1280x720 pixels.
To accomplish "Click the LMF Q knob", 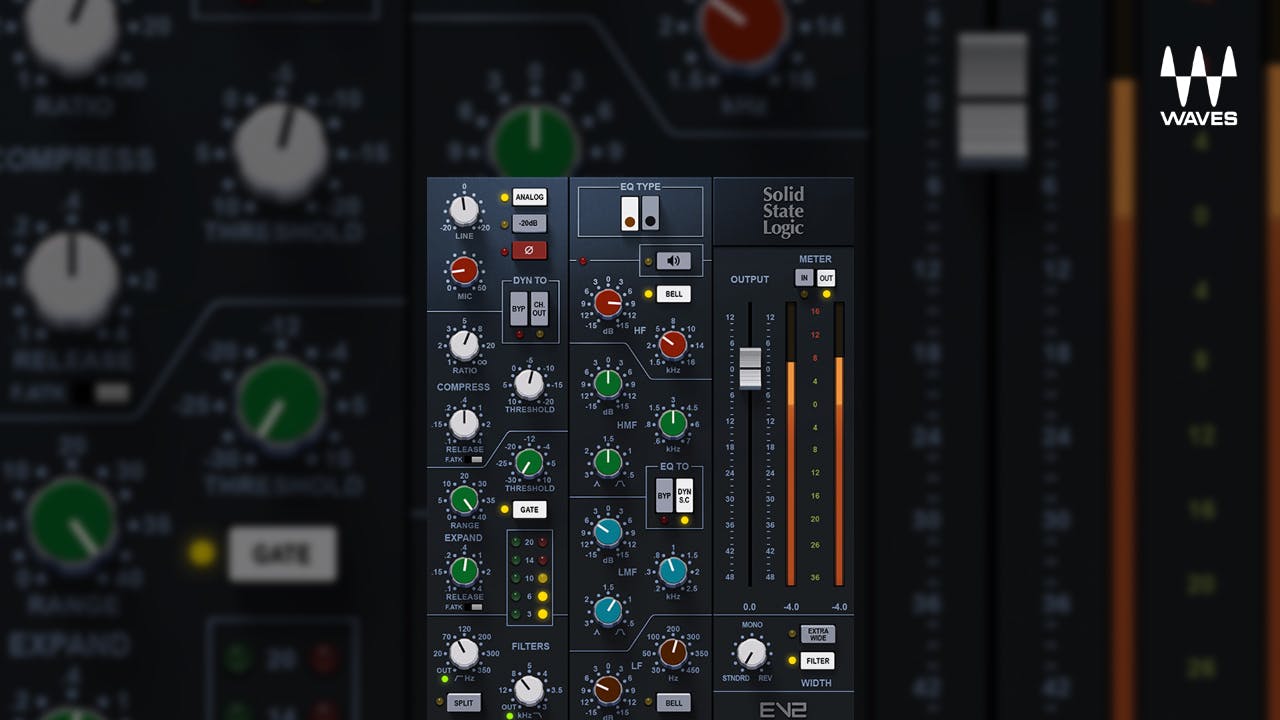I will point(608,610).
